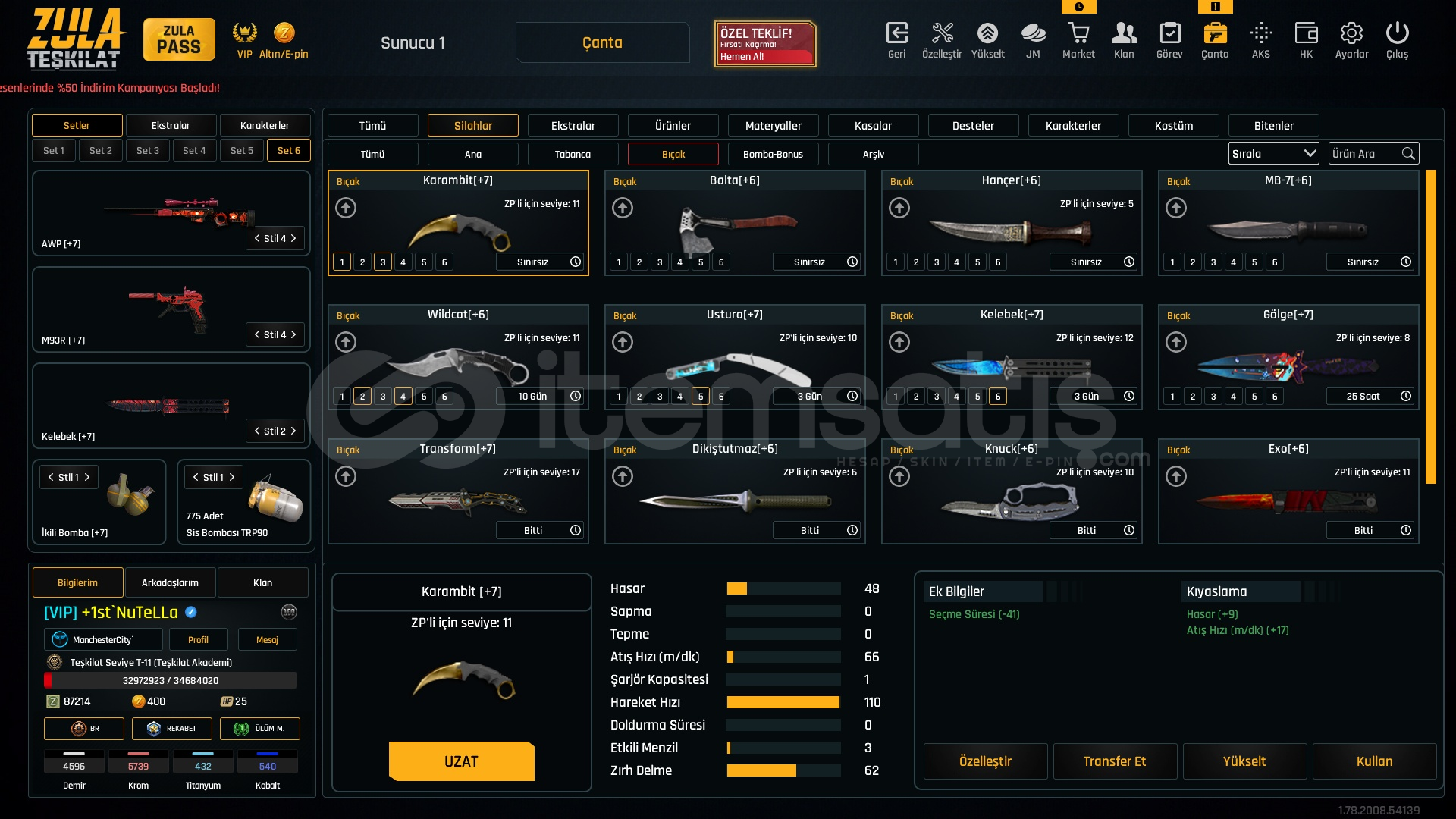Click the verified badge next to NuTeLLa
Screen dimensions: 1456x819
click(191, 612)
